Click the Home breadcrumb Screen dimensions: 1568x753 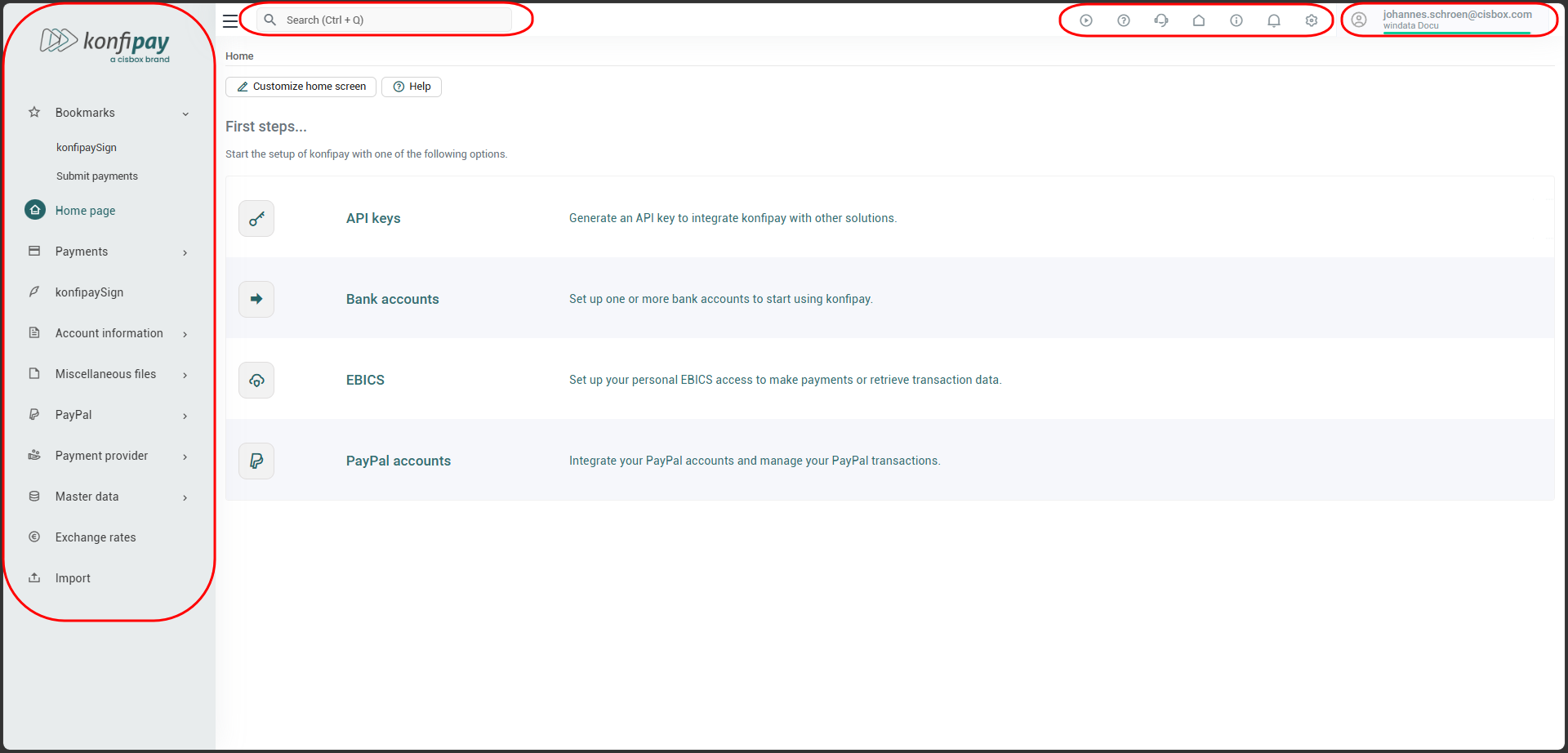pos(239,56)
